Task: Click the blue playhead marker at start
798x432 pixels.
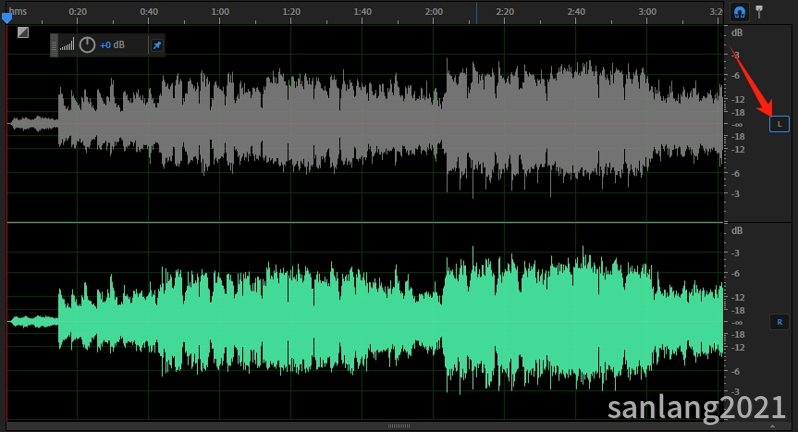Action: click(7, 17)
